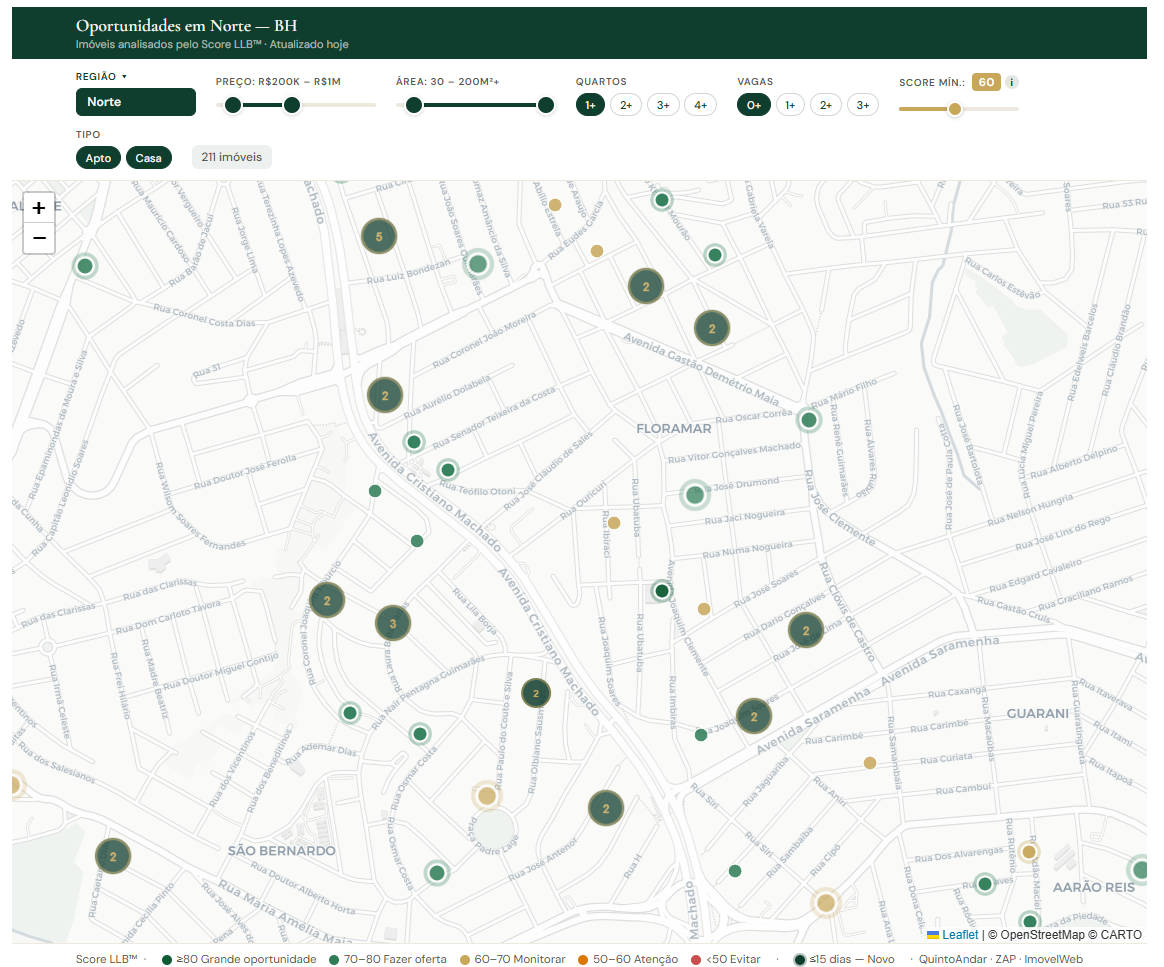Click the '60–70 Monitorar' legend entry
1164x967 pixels.
512,960
